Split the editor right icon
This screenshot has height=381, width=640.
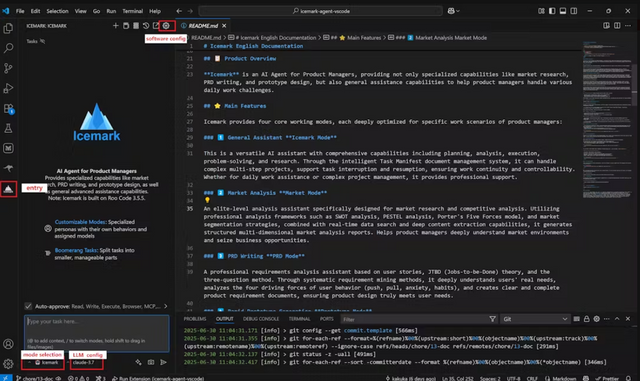[x=617, y=26]
